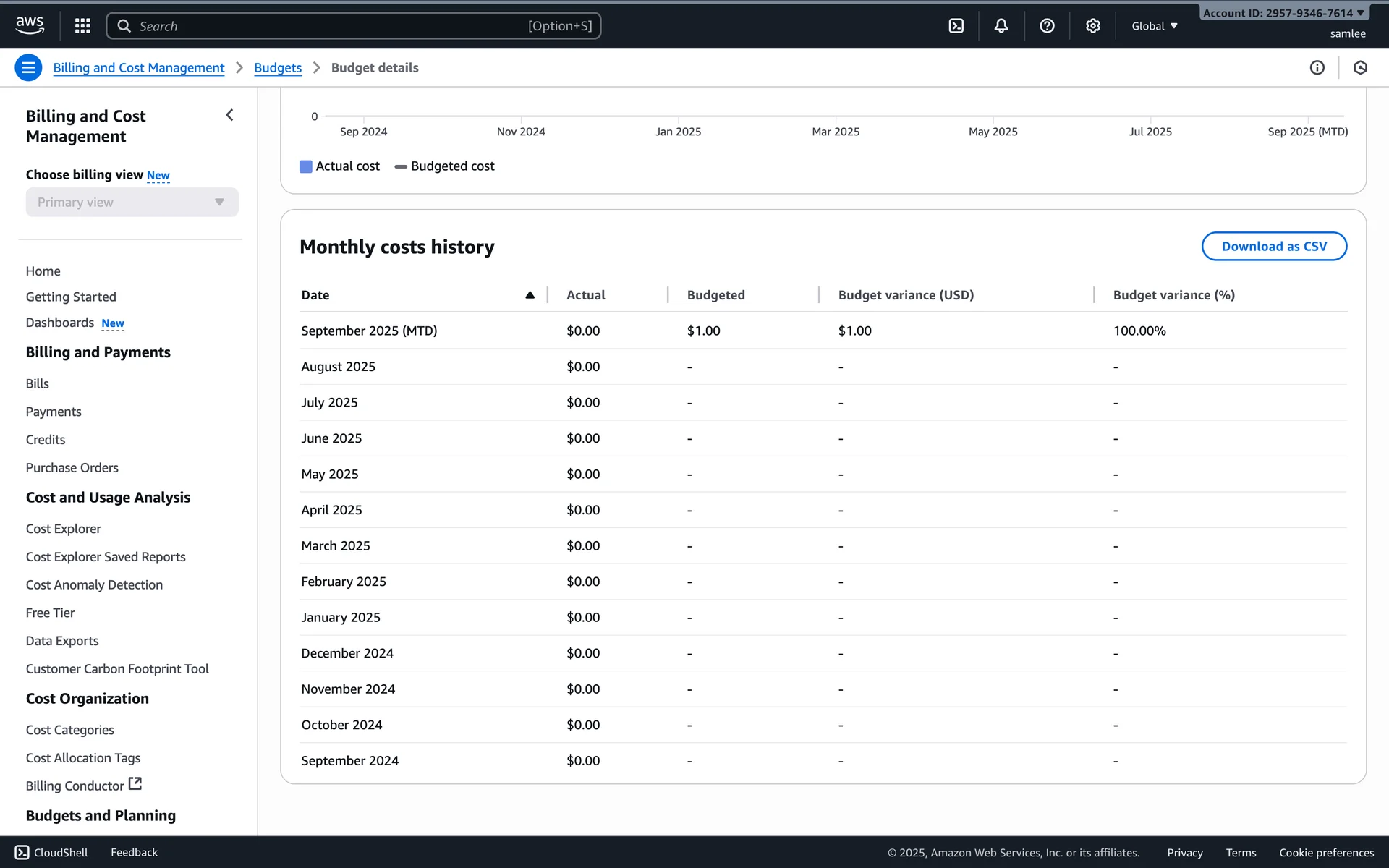The image size is (1389, 868).
Task: Open the info panel icon
Action: [1317, 67]
